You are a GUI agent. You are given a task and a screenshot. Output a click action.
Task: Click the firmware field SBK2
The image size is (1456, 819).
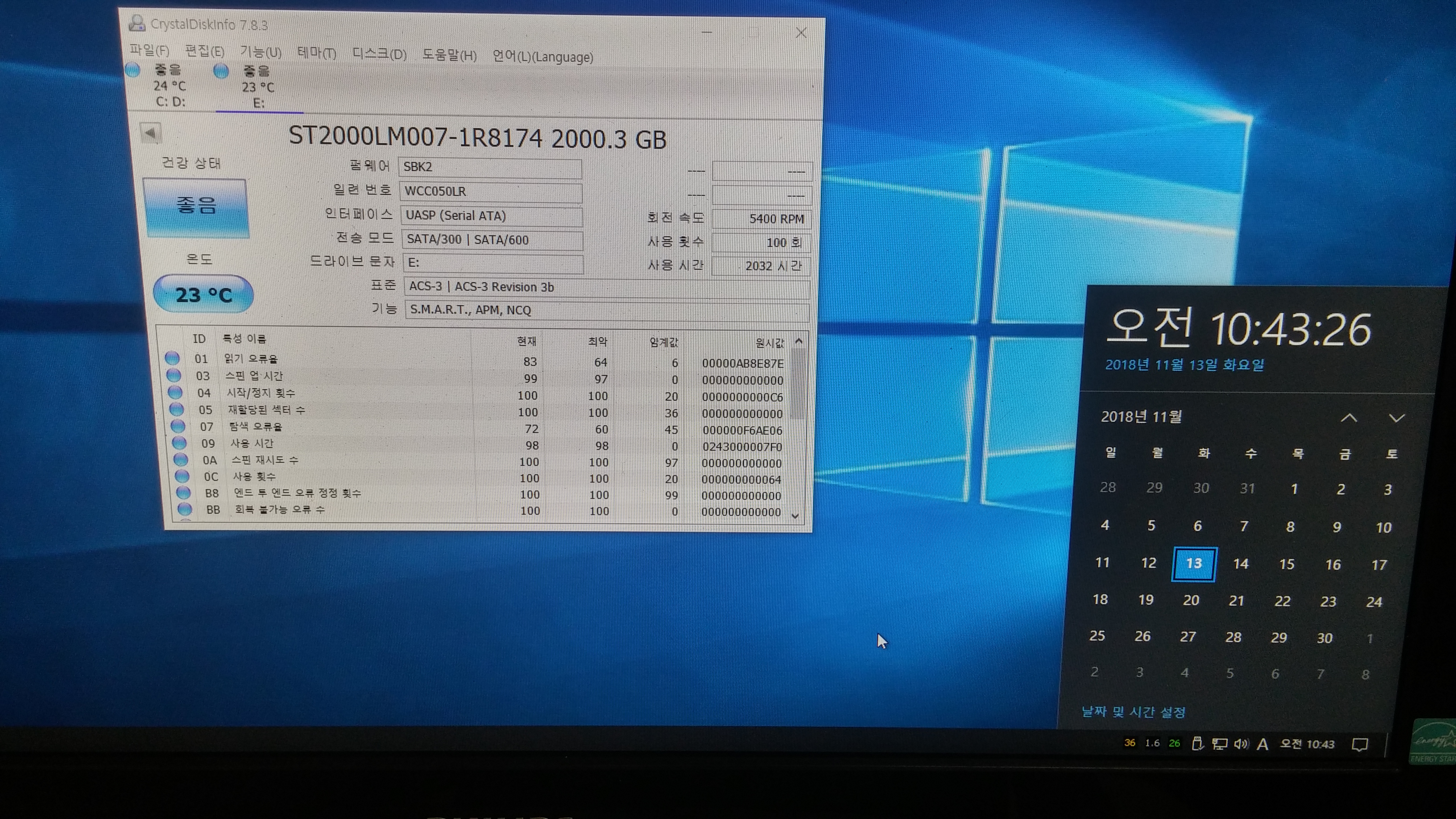click(x=490, y=167)
